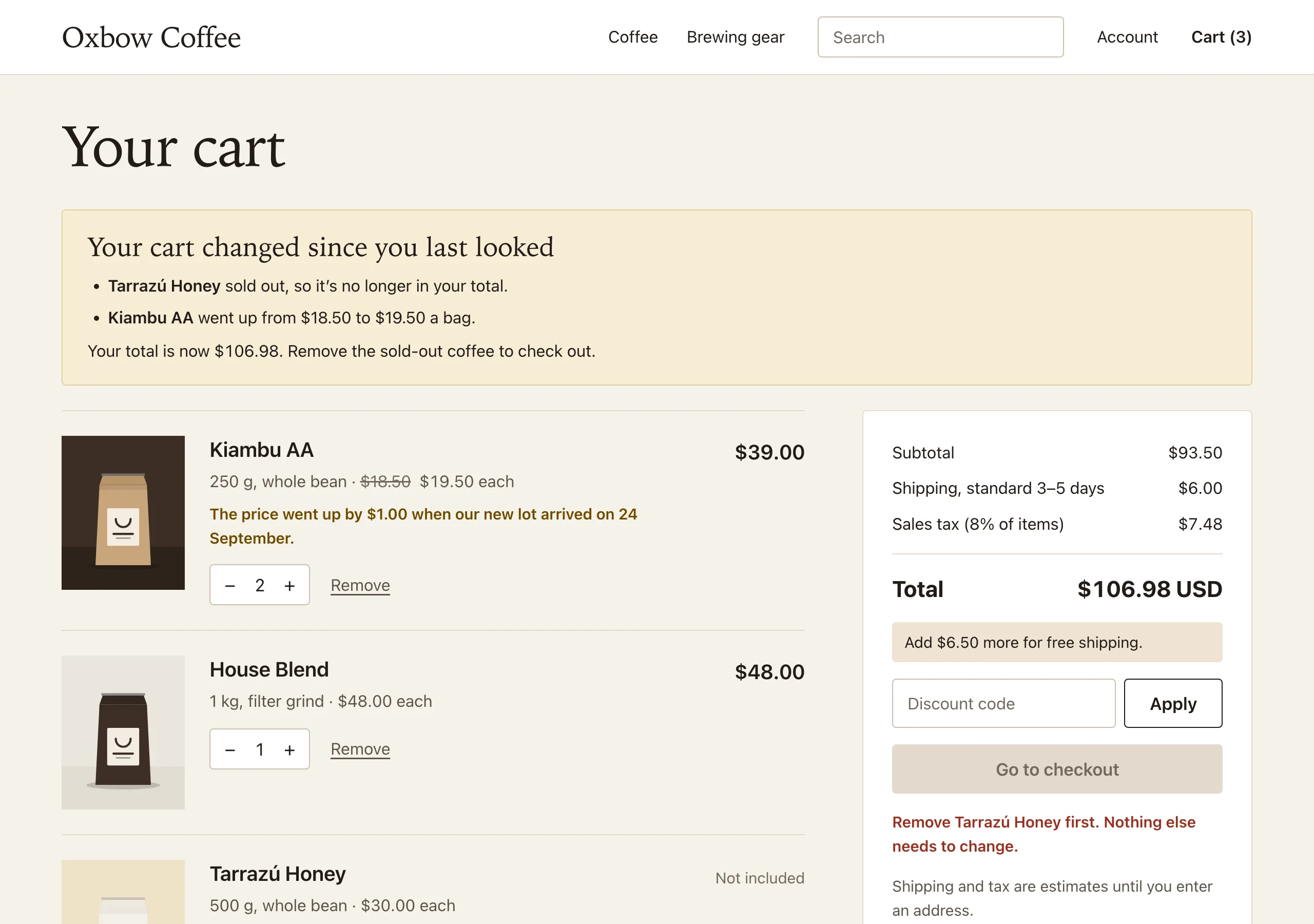Screen dimensions: 1314x924
Task: Open the House Blend product thumbnail
Action: 123,732
